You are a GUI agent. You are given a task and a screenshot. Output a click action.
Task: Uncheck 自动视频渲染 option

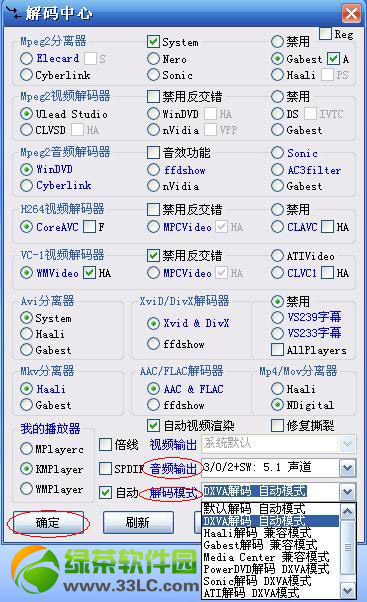pyautogui.click(x=153, y=425)
